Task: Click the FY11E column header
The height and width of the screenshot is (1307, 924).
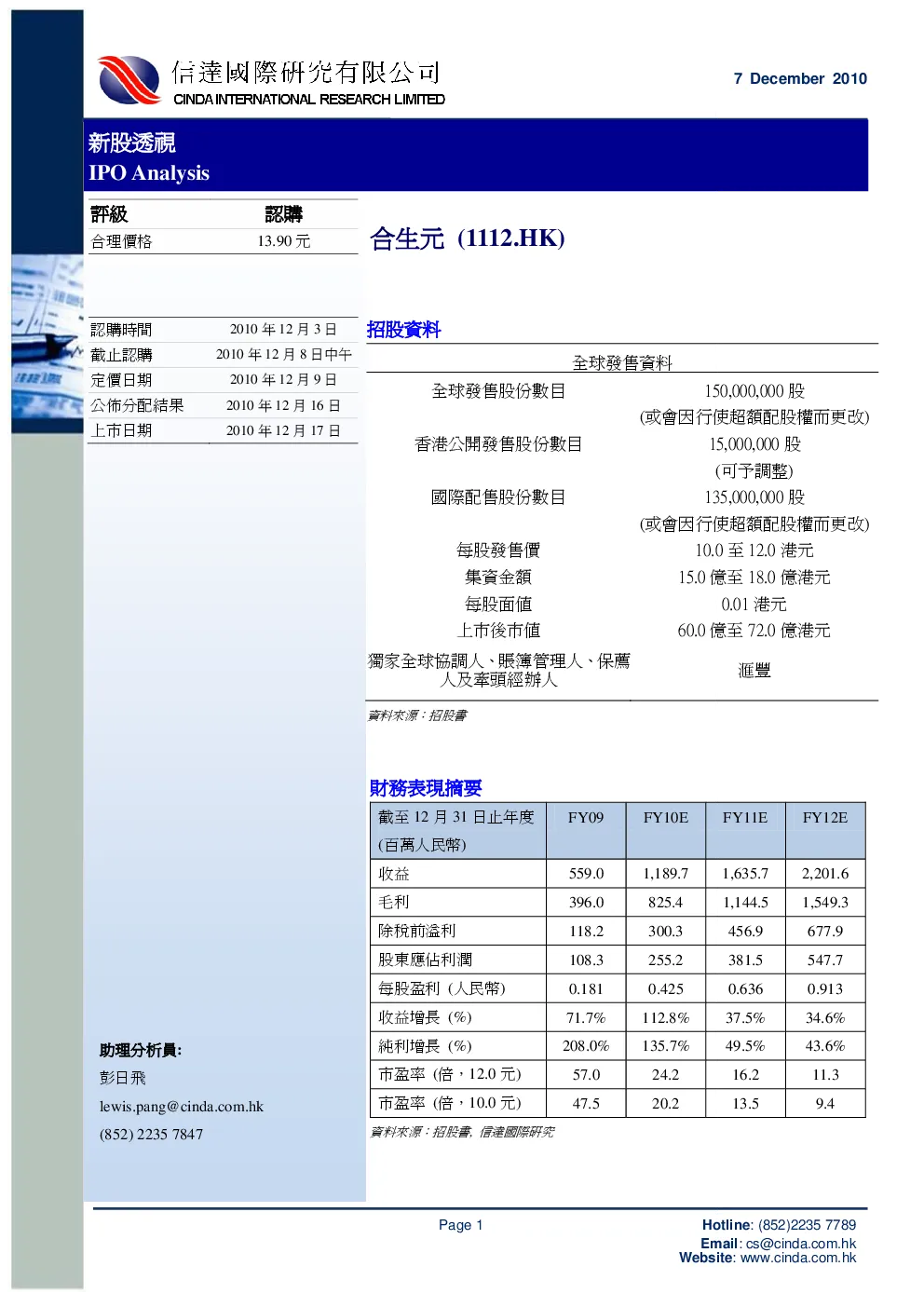Action: [x=745, y=818]
